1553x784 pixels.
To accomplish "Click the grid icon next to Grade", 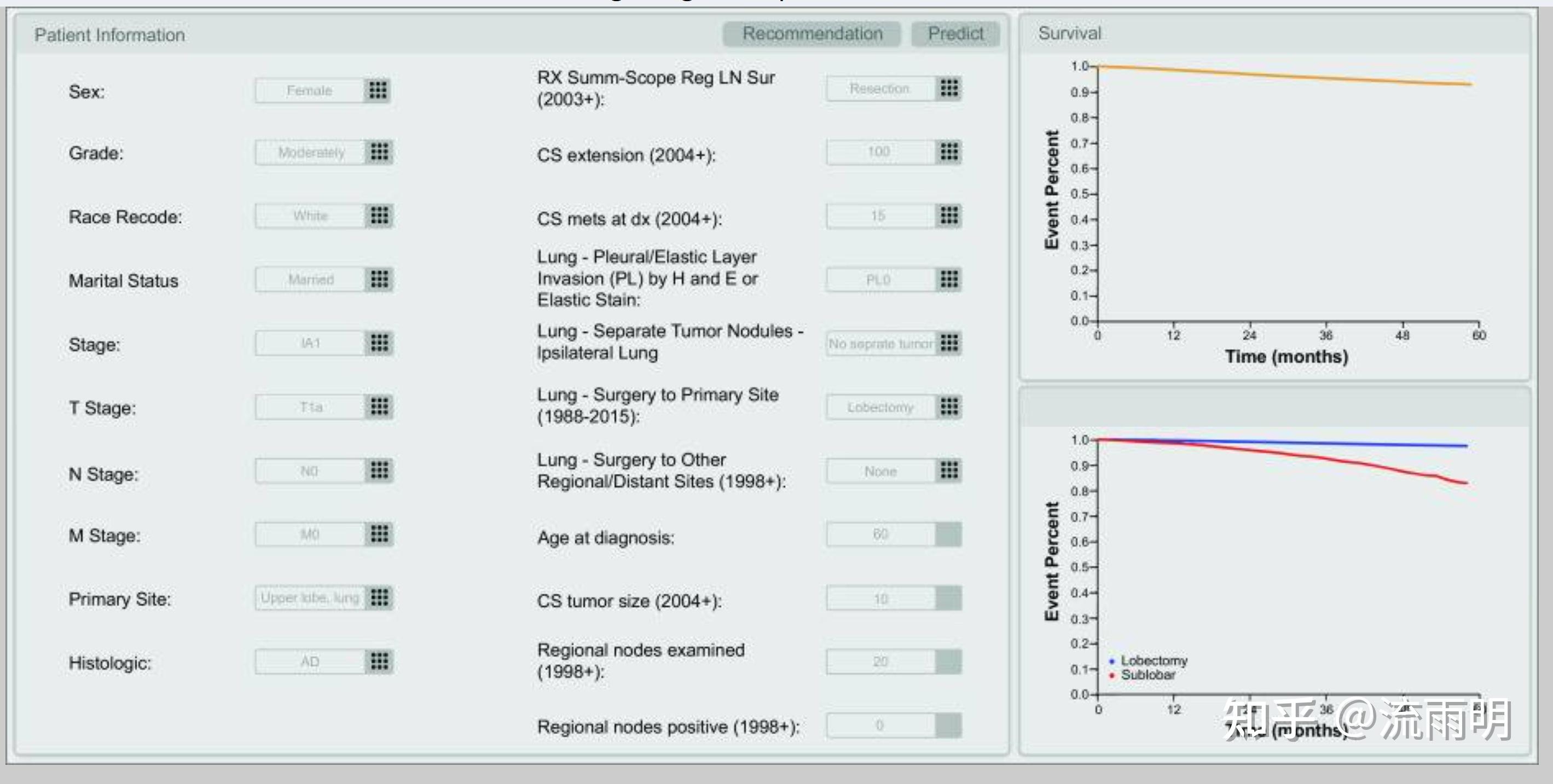I will 379,152.
